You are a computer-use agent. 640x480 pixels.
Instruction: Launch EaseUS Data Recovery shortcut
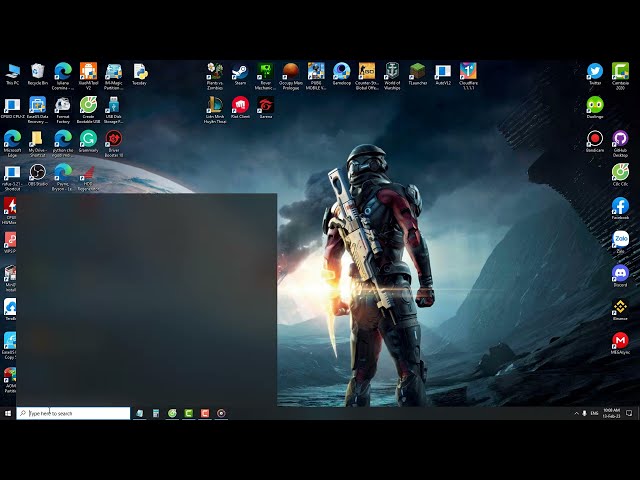[x=38, y=110]
